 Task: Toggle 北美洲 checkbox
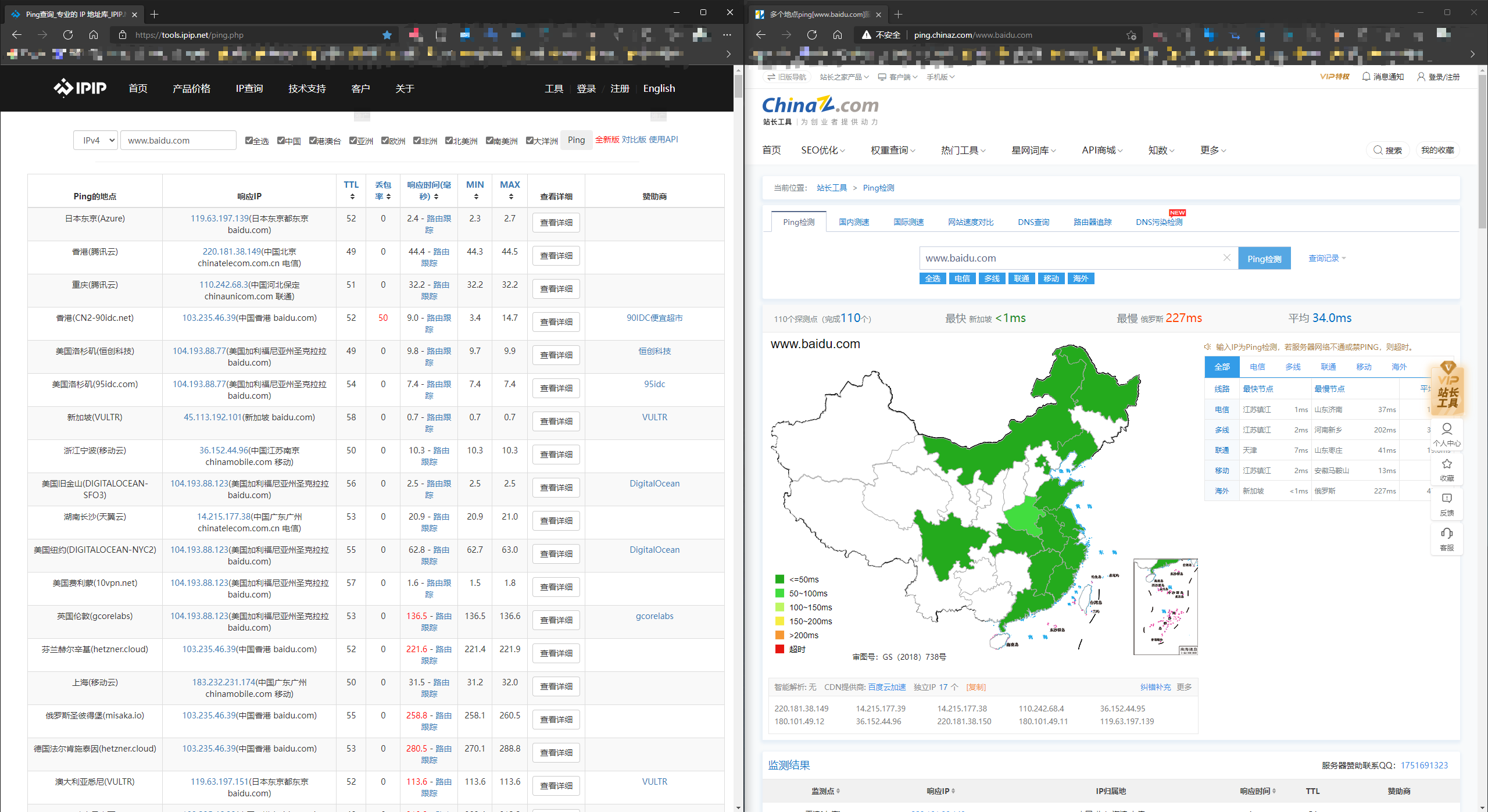[449, 141]
